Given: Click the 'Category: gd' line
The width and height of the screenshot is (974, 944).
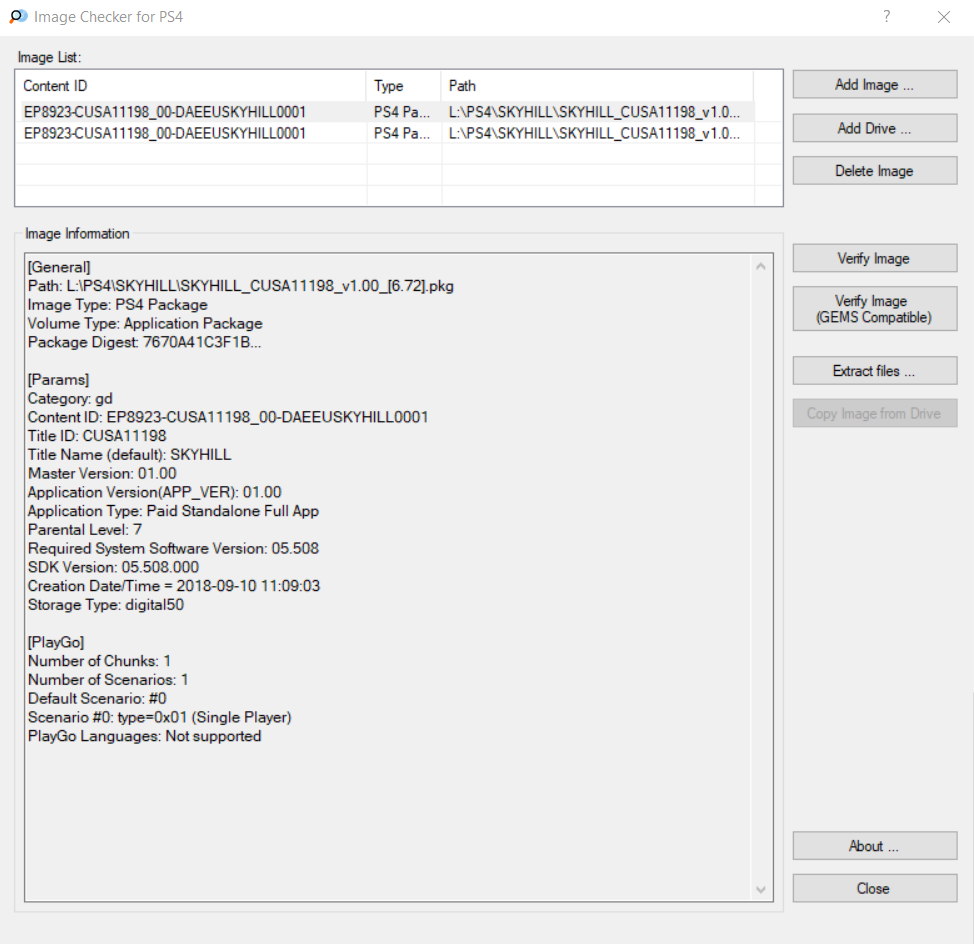Looking at the screenshot, I should (70, 398).
